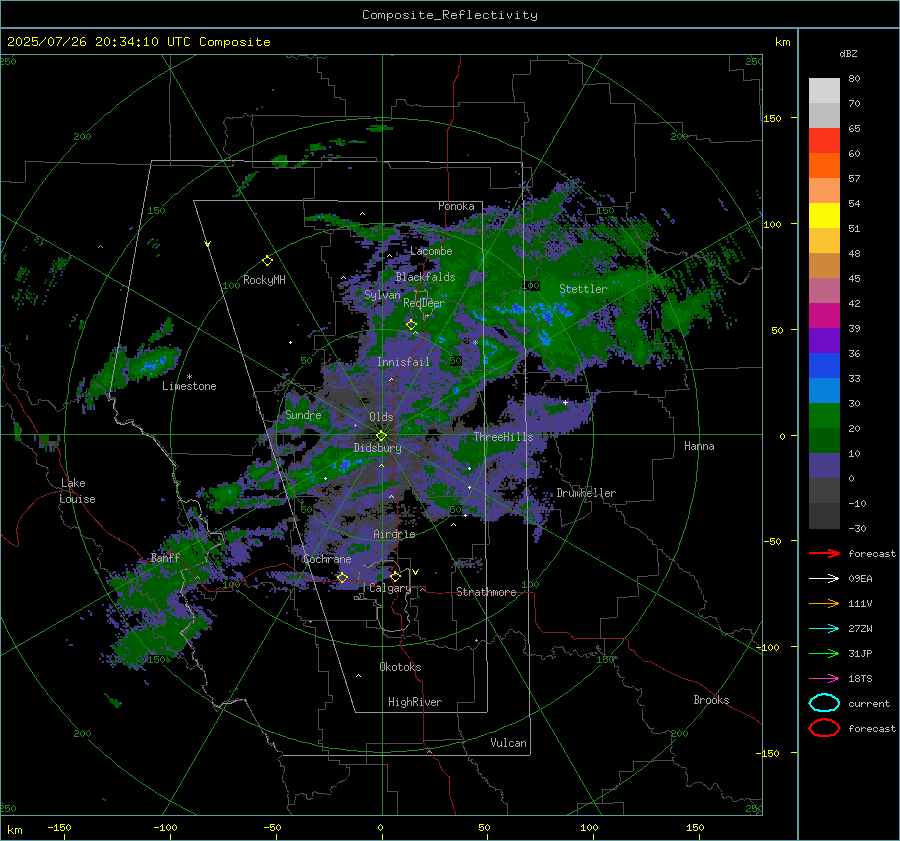Click the red forecast ellipse icon
Screen dimensions: 900x841
pos(824,728)
